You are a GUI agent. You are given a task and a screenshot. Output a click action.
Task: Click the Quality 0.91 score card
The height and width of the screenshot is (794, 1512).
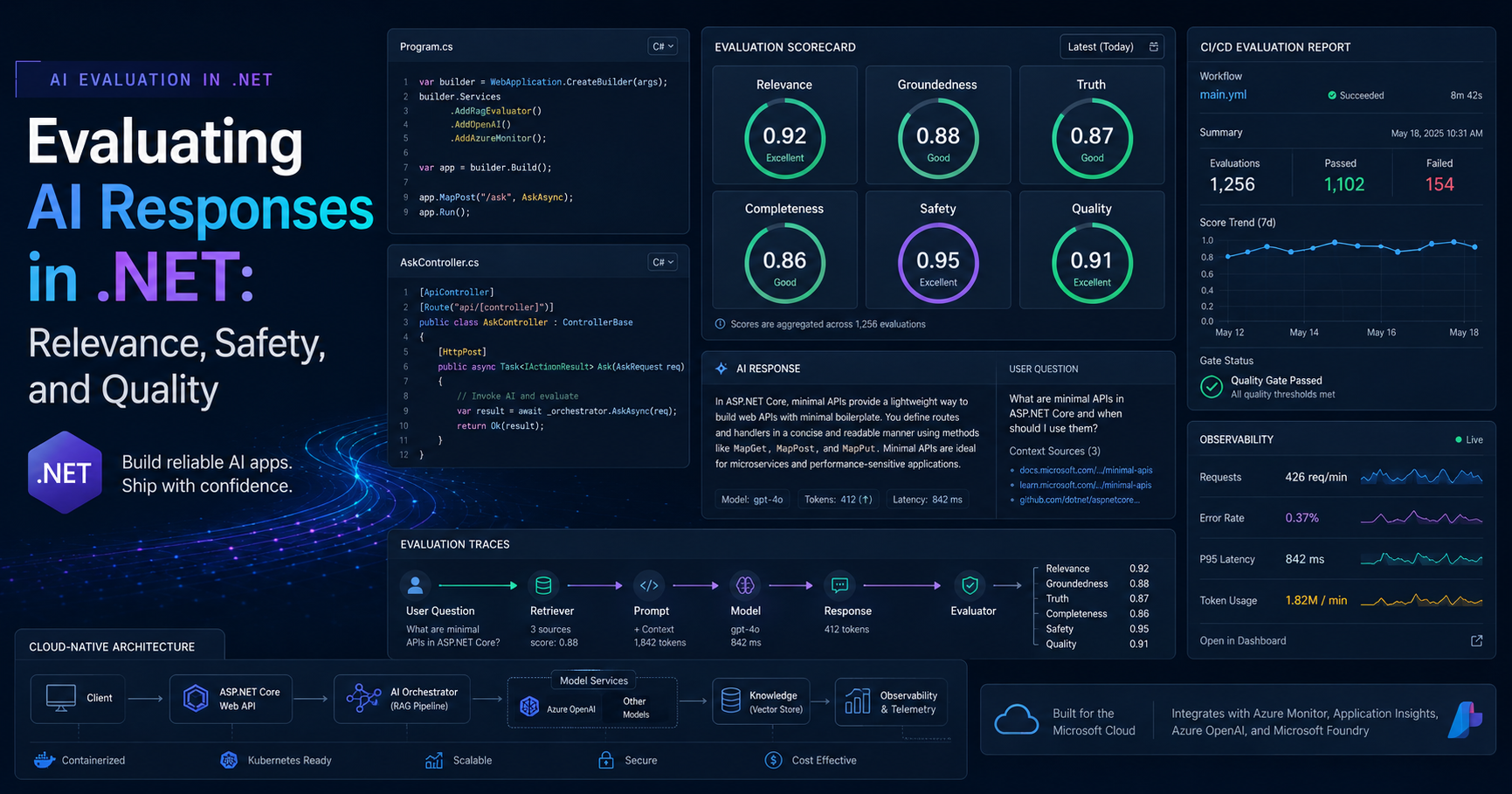(1092, 250)
